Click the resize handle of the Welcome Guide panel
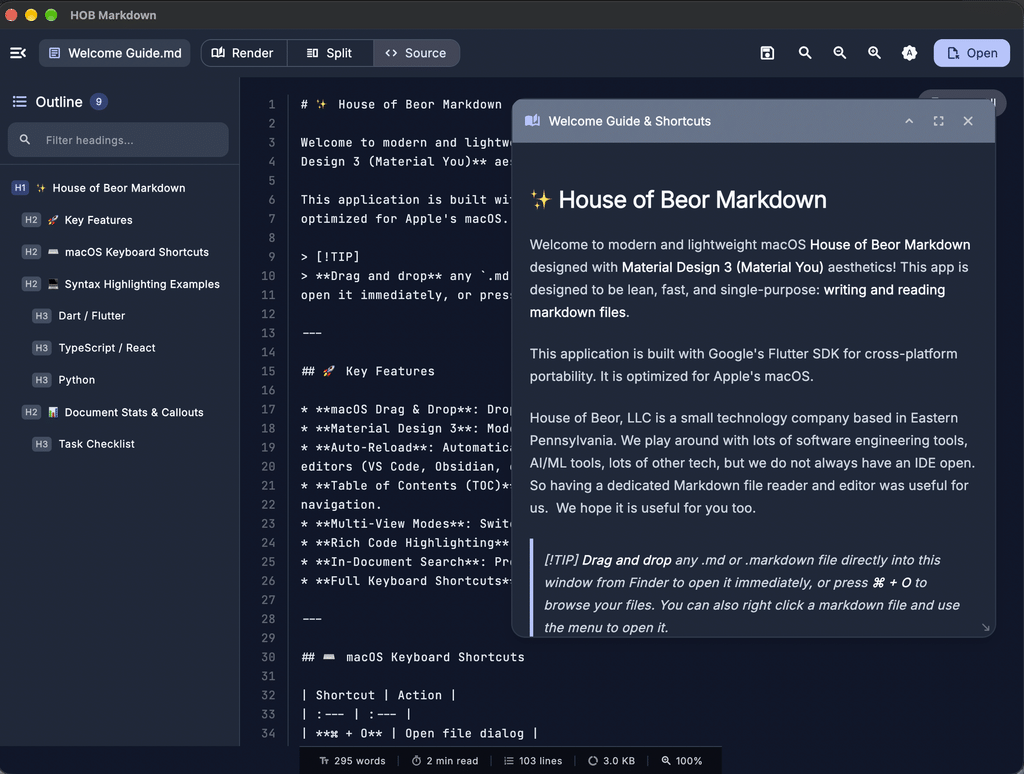Image resolution: width=1024 pixels, height=774 pixels. coord(985,628)
